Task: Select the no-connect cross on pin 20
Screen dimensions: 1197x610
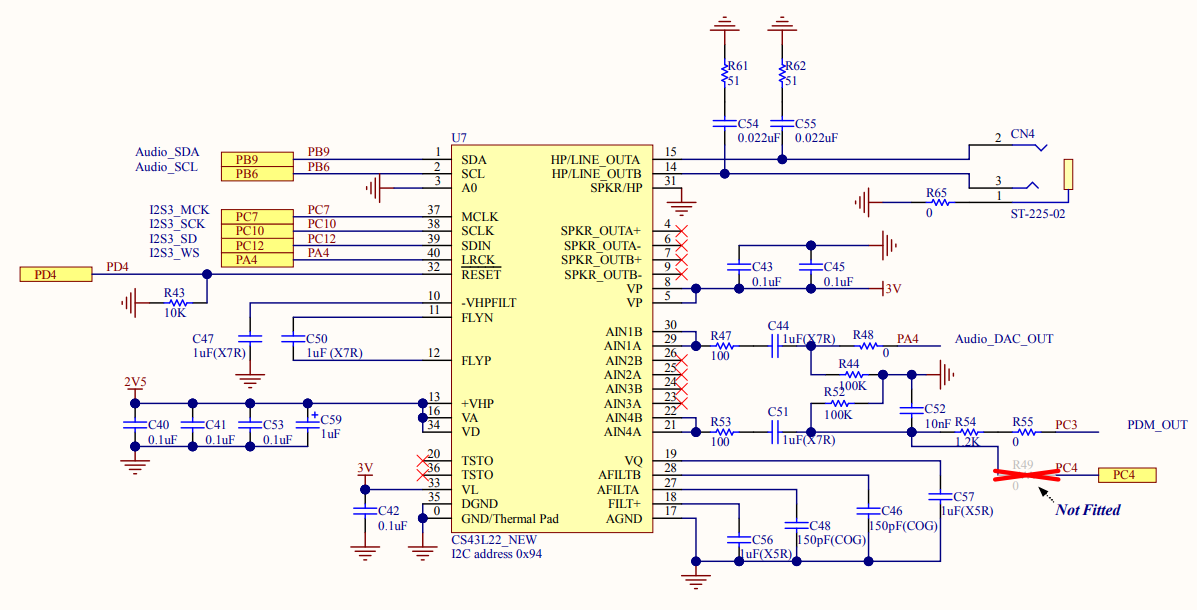Action: [422, 461]
